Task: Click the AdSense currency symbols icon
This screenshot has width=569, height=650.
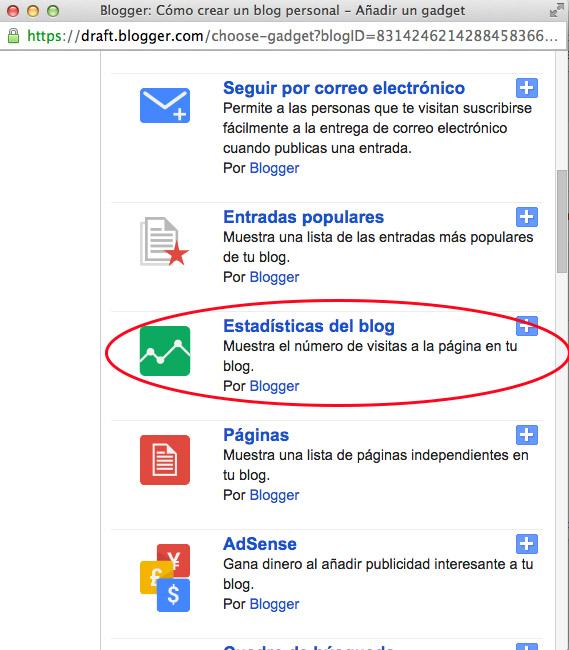Action: coord(165,577)
